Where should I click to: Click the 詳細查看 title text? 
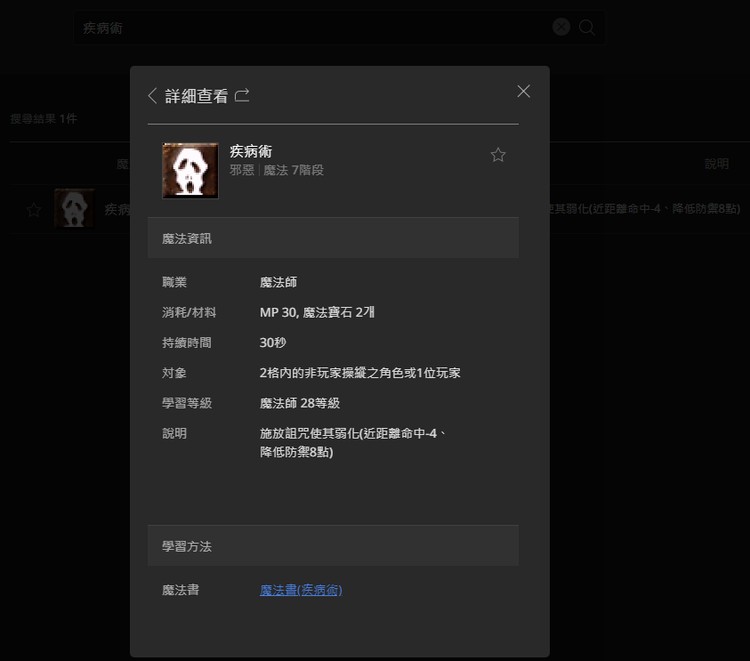click(197, 96)
